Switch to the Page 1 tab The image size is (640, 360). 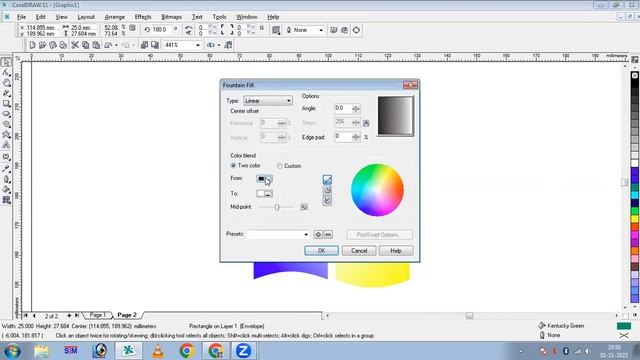click(97, 315)
